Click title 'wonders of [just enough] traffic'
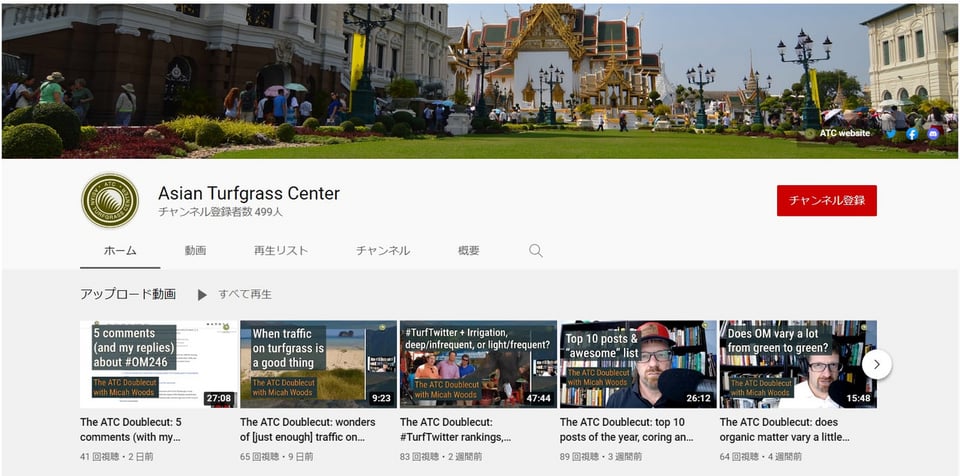 (308, 430)
